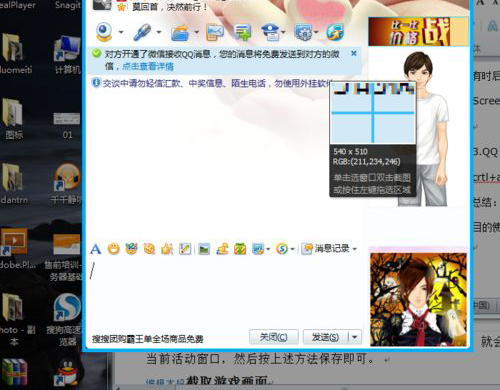Open the font settings A icon
500x390 pixels.
95,249
